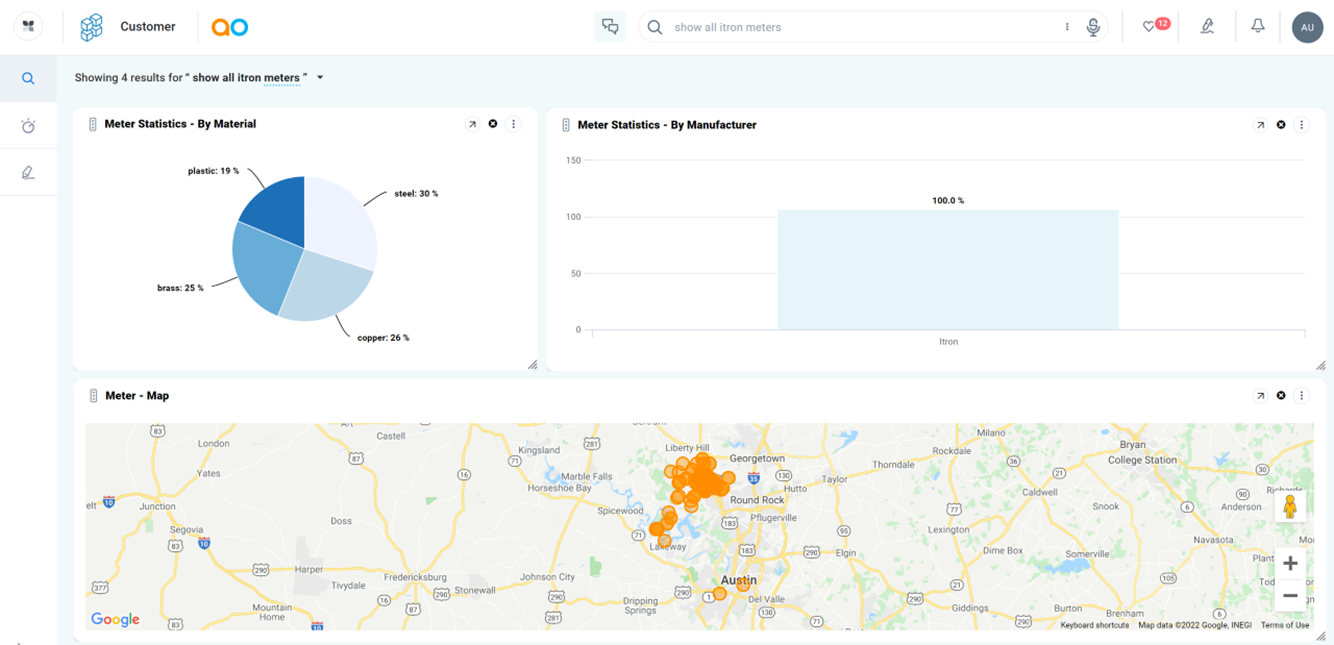This screenshot has height=645, width=1334.
Task: Open the map Terms of Use link
Action: point(1284,625)
